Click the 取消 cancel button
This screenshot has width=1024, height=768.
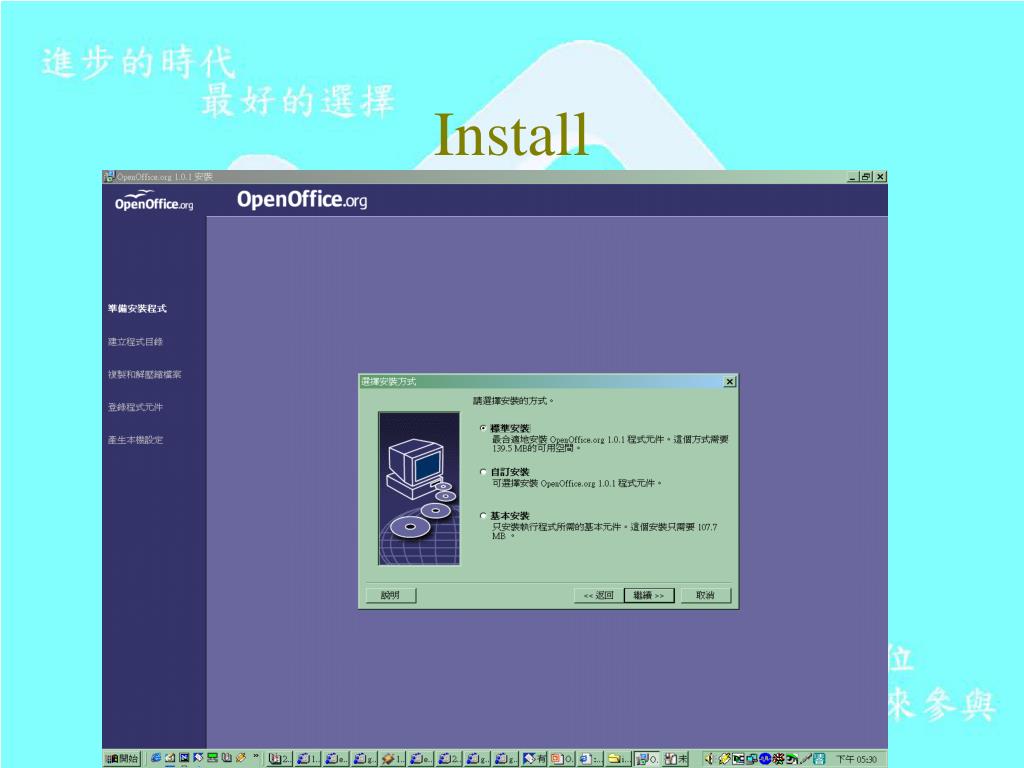click(705, 595)
